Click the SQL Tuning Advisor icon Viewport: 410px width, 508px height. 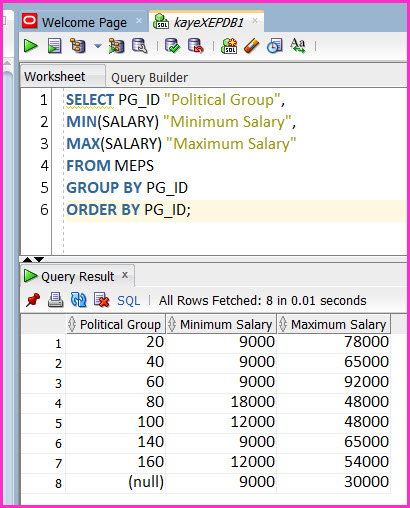[140, 46]
